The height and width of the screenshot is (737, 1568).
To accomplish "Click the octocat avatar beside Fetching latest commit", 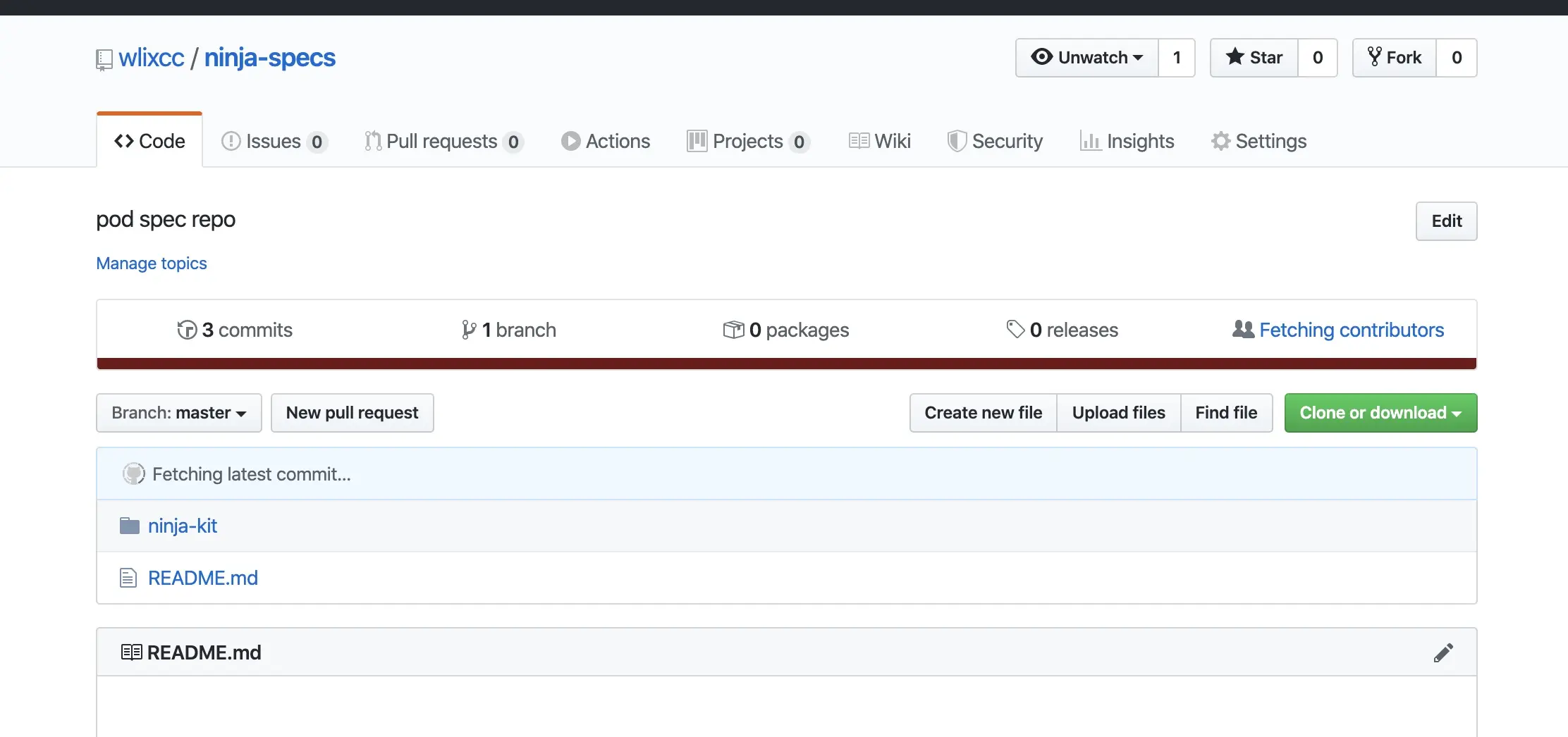I will tap(134, 473).
